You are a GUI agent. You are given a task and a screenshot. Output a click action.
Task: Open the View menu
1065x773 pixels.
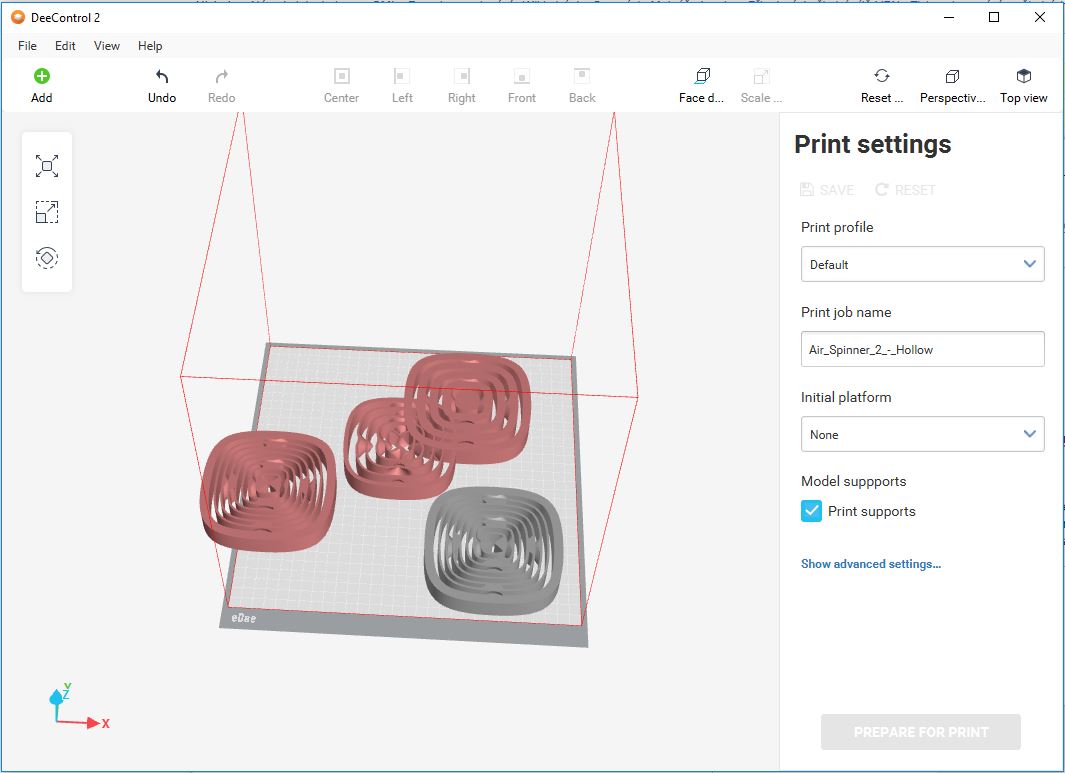pyautogui.click(x=106, y=46)
